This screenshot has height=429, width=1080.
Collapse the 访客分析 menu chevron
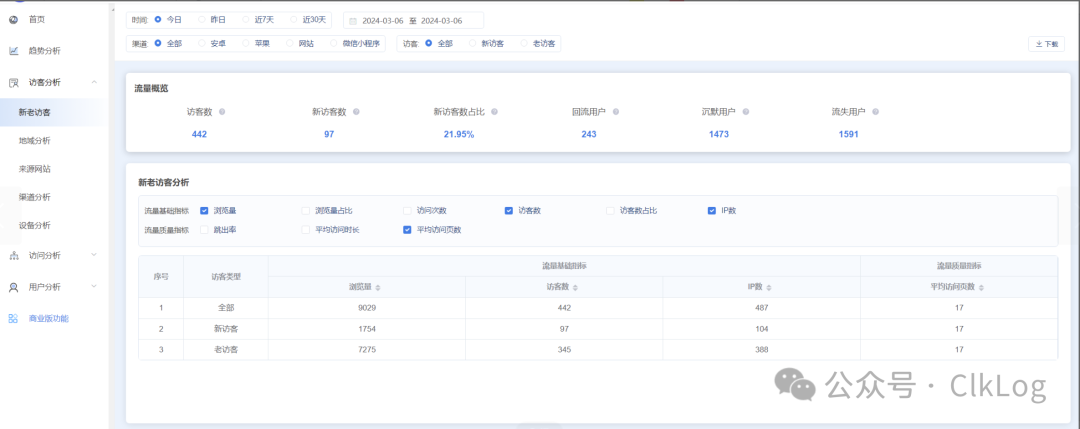point(94,82)
